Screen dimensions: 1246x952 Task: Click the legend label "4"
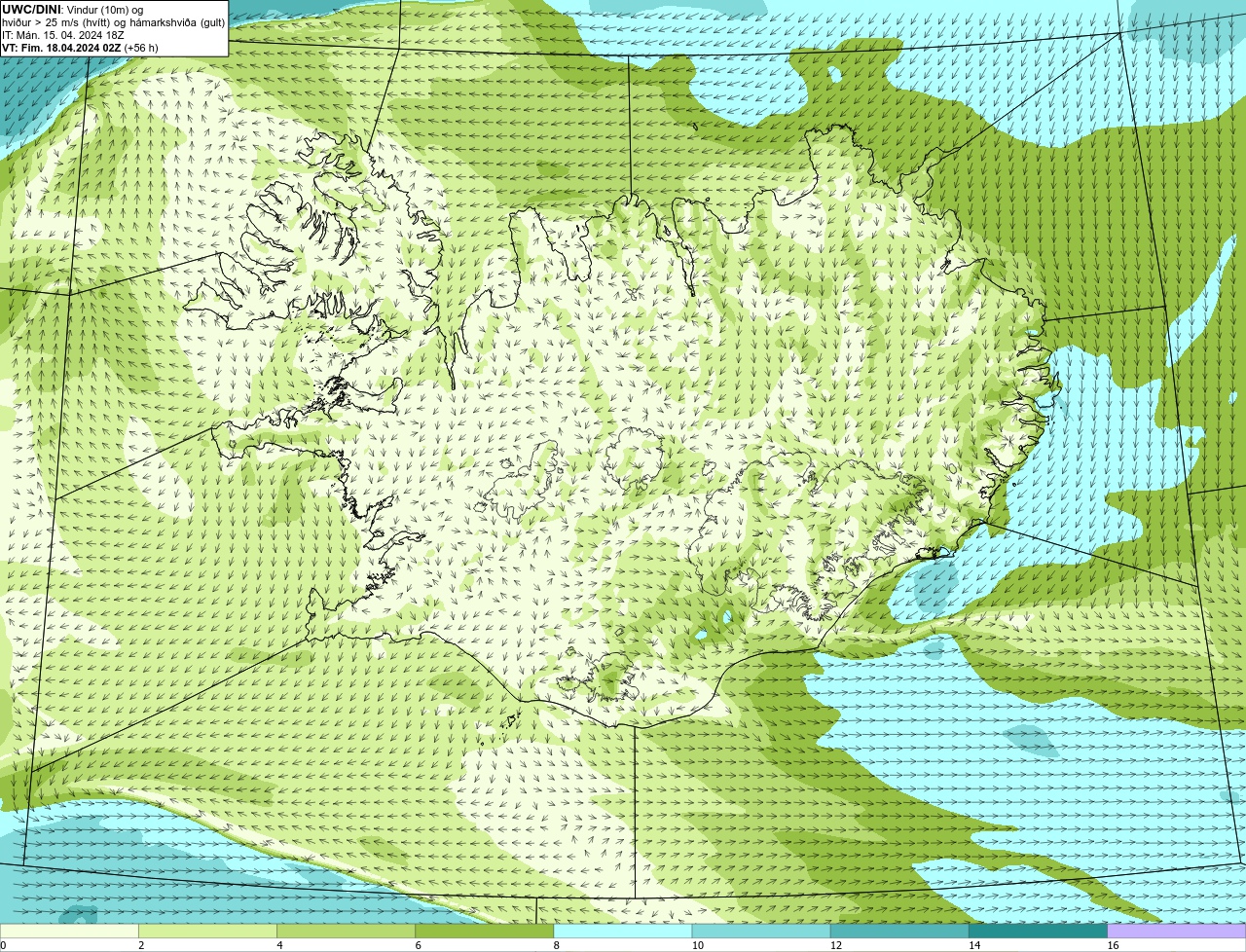(279, 945)
